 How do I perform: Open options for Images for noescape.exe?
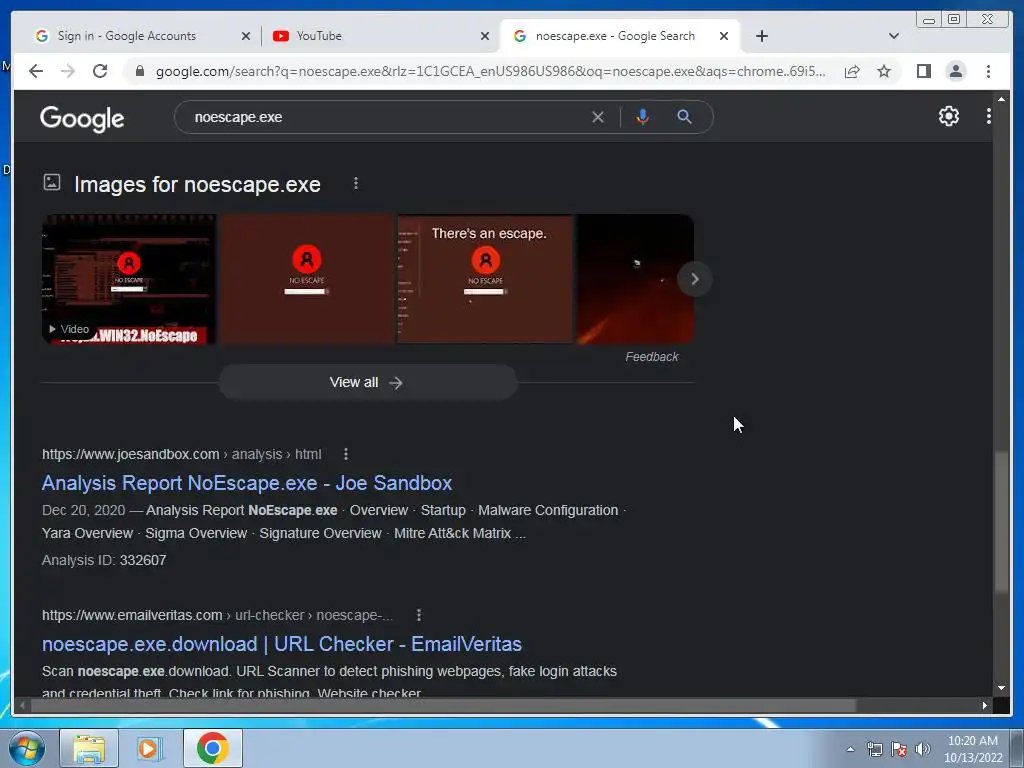(x=356, y=184)
